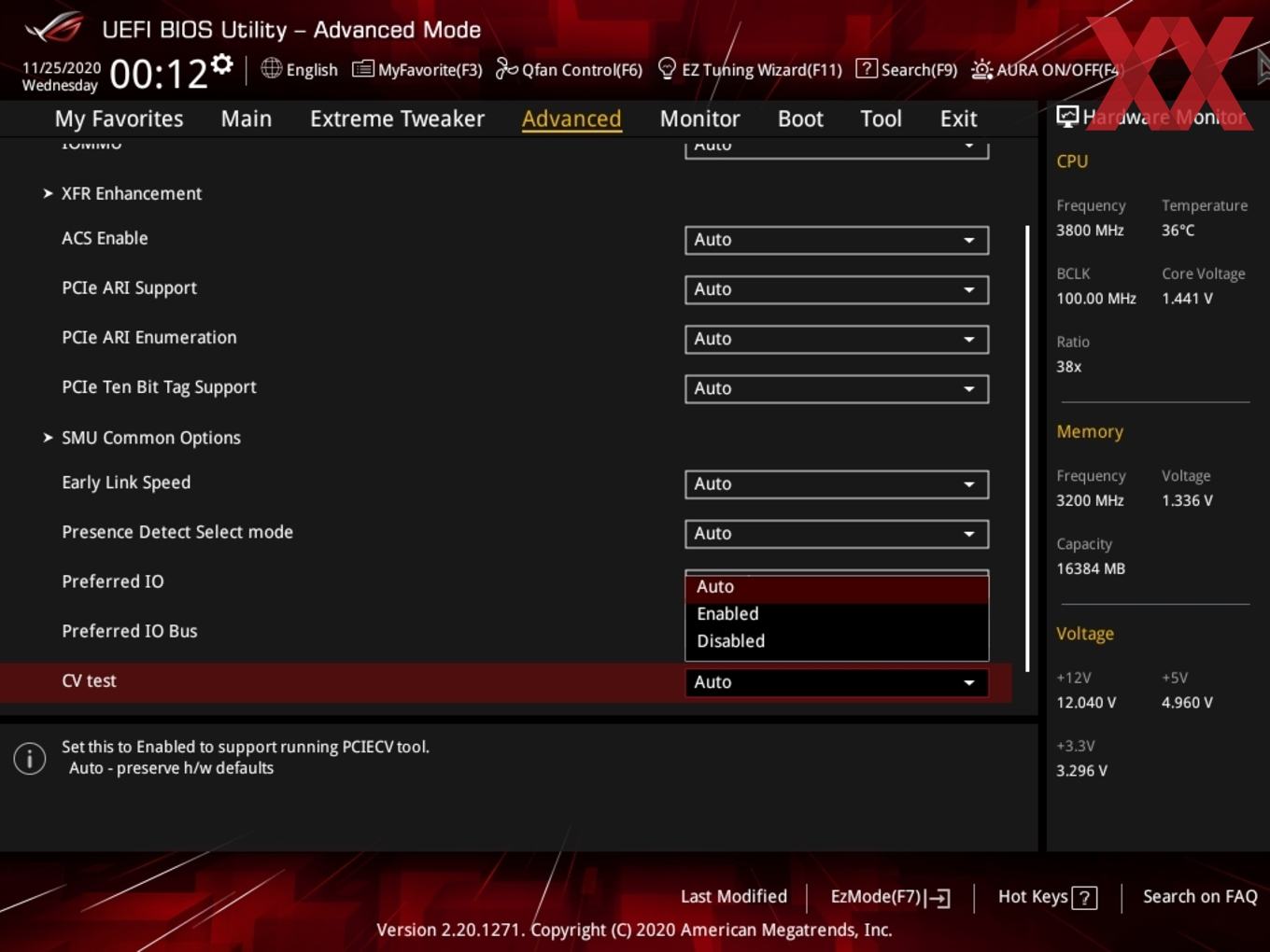Go to the Exit tab

(x=959, y=119)
